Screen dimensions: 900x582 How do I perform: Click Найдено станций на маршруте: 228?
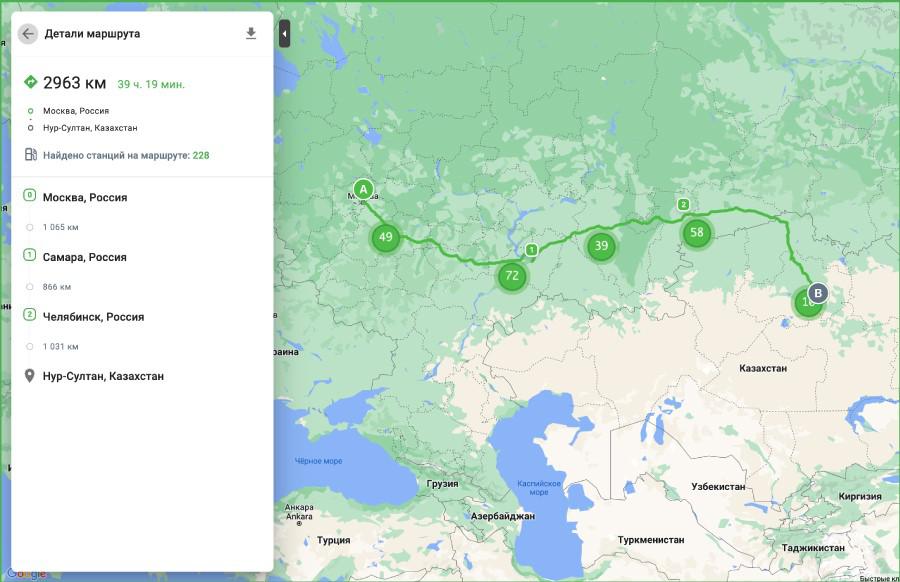126,155
